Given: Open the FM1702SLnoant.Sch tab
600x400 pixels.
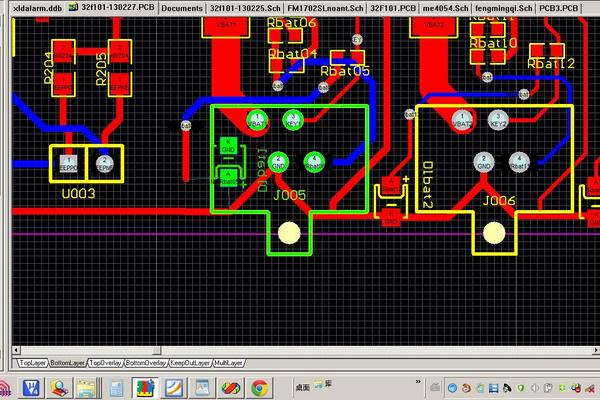Looking at the screenshot, I should tap(325, 8).
